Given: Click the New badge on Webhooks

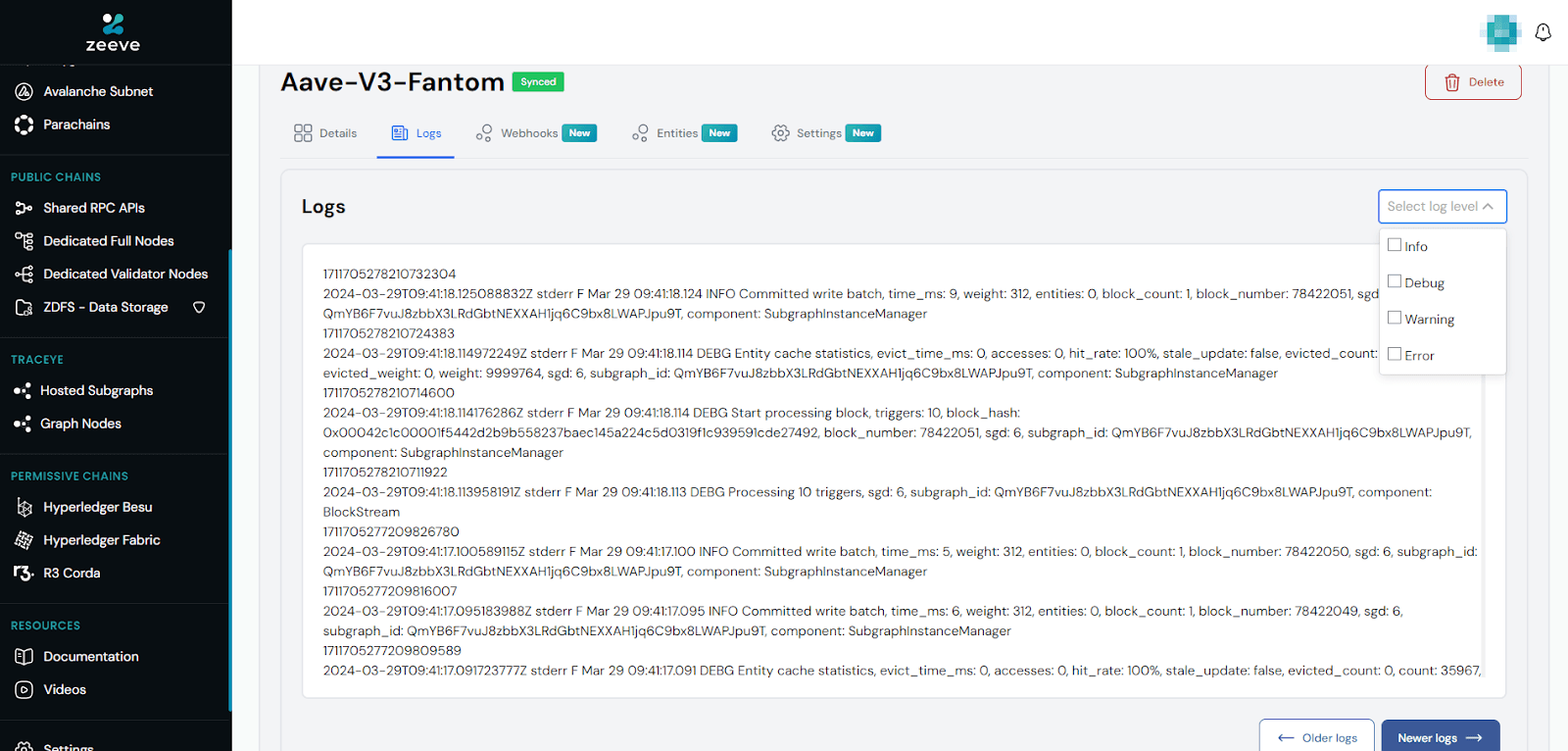Looking at the screenshot, I should pyautogui.click(x=580, y=133).
